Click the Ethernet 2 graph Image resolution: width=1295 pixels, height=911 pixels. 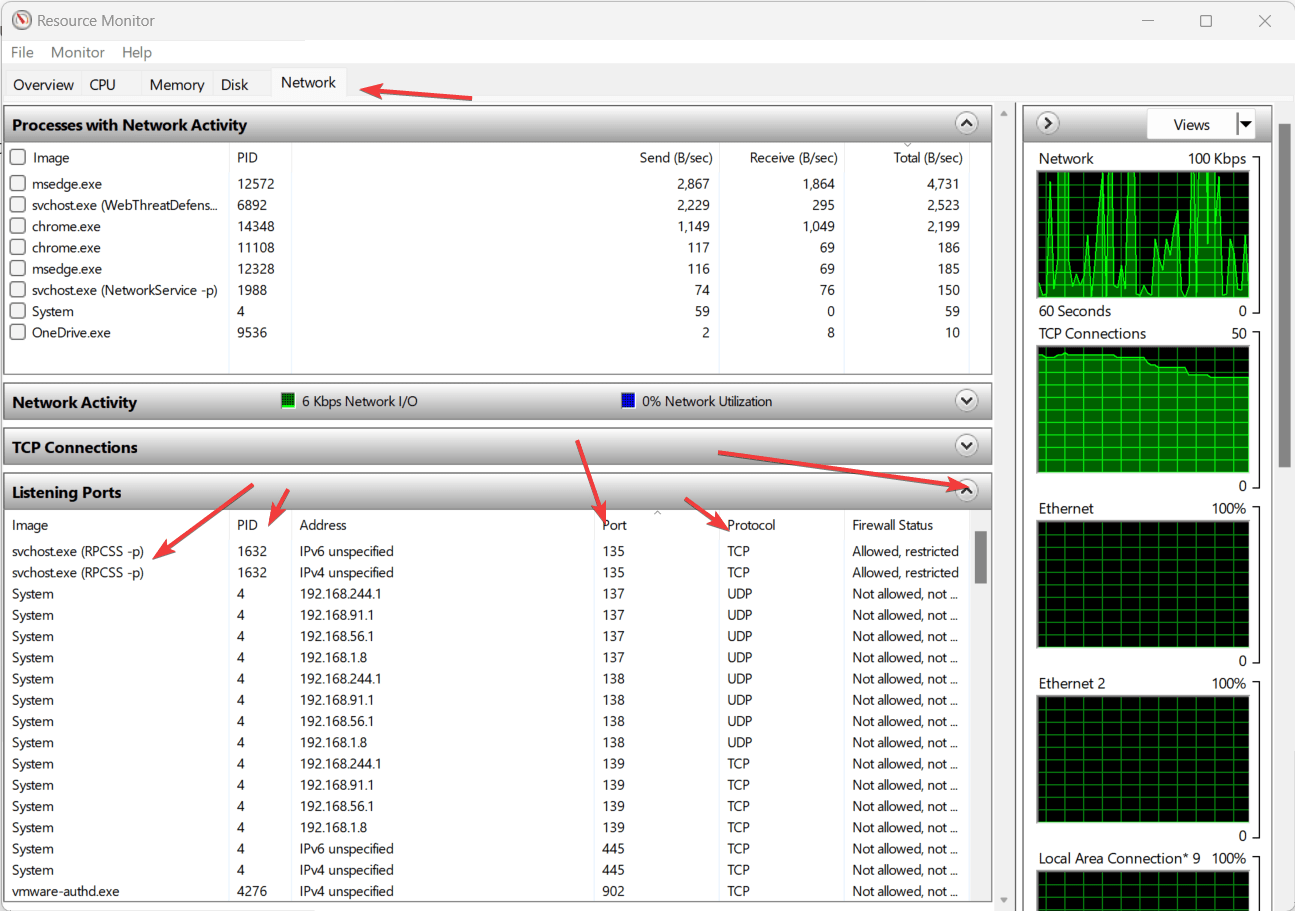(1143, 760)
